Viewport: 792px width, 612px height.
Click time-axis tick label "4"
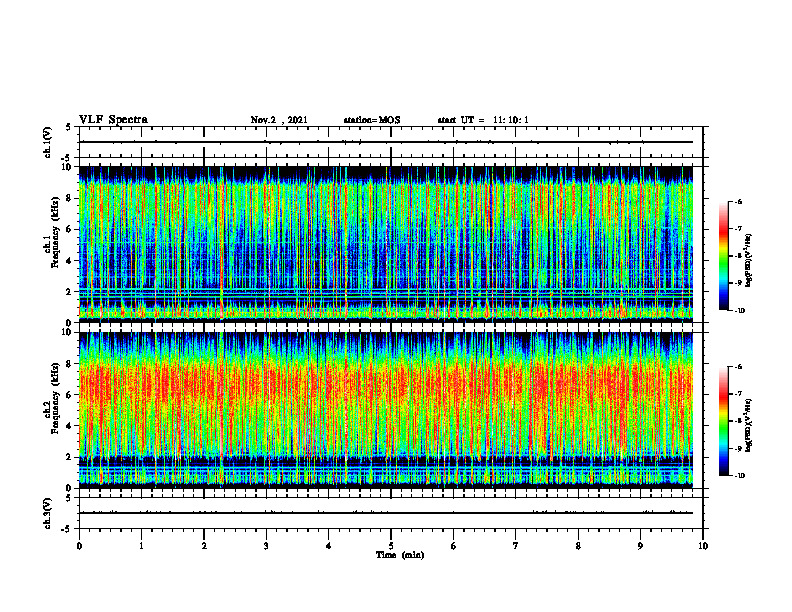click(x=329, y=546)
